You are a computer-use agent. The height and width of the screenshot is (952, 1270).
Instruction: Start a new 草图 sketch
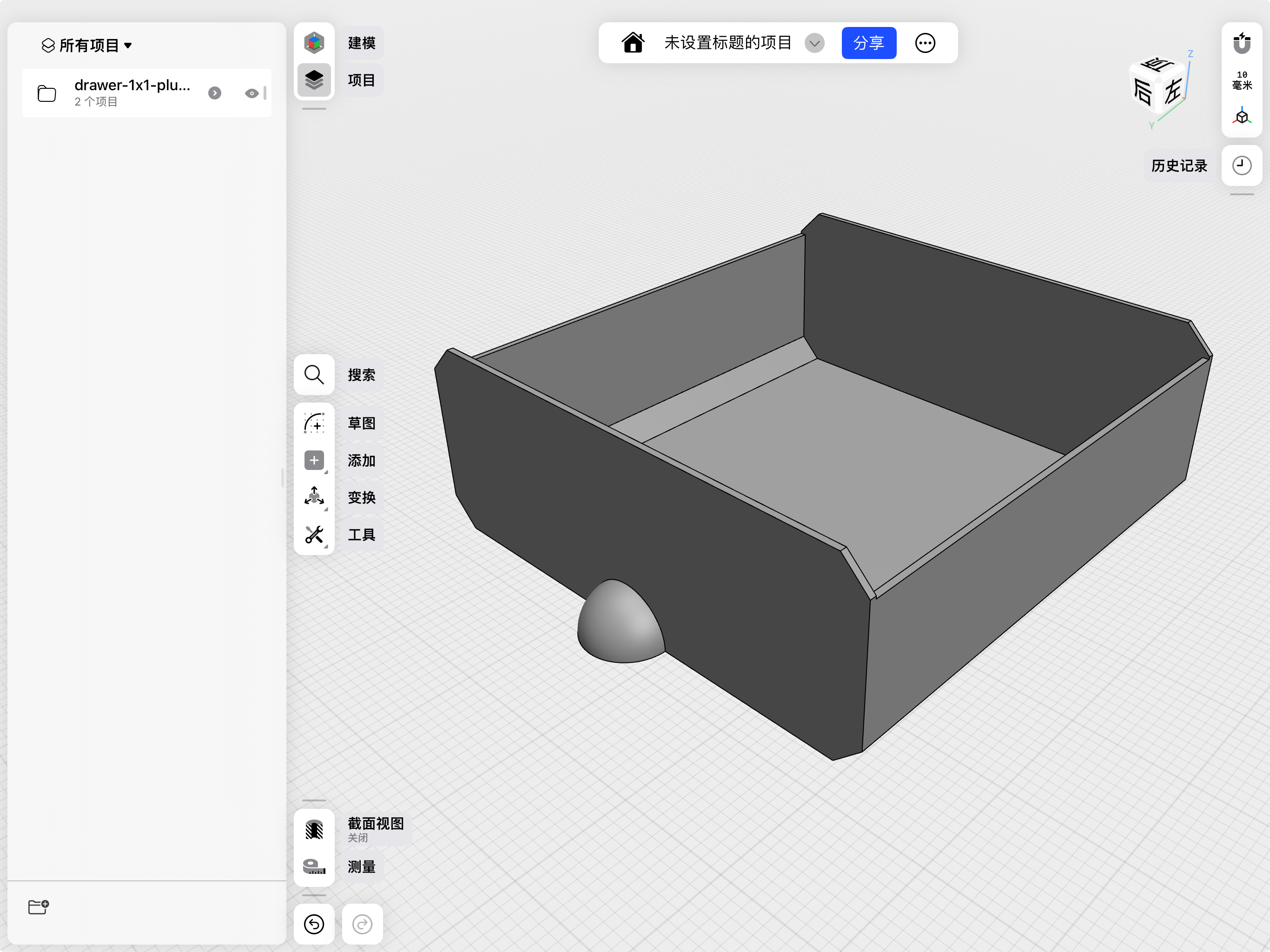coord(314,423)
